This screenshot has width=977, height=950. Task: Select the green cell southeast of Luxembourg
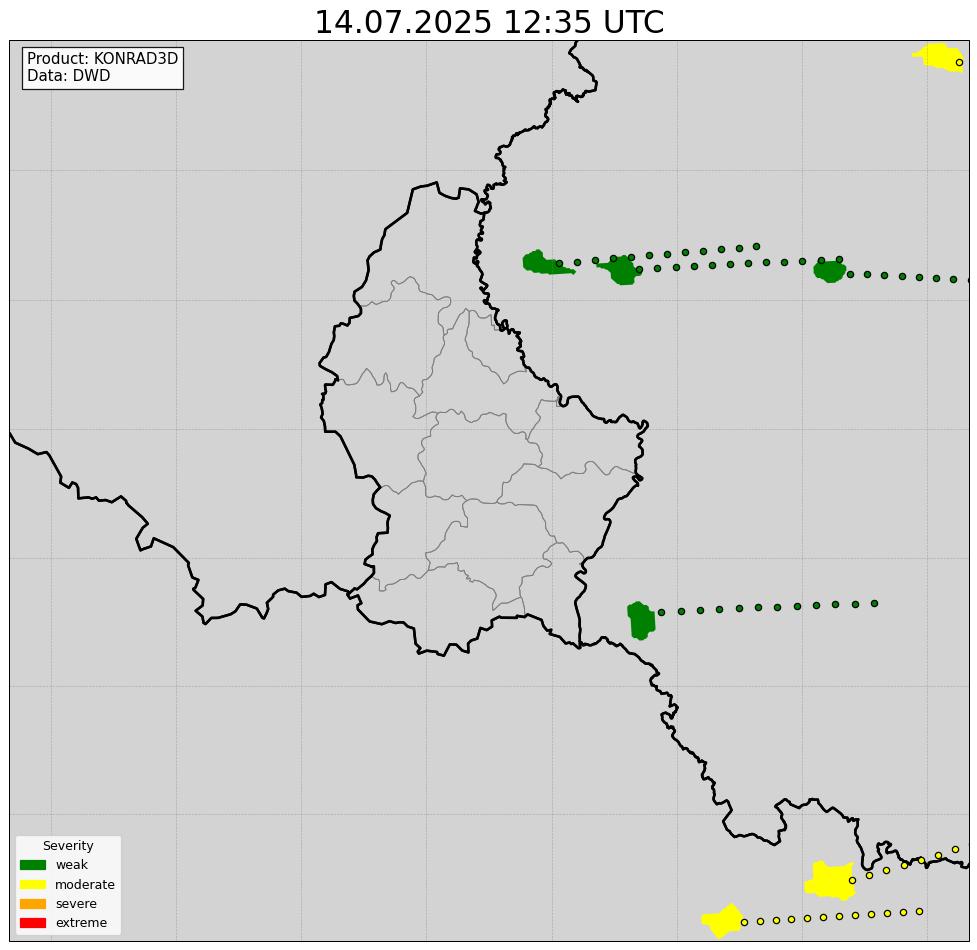click(x=641, y=620)
